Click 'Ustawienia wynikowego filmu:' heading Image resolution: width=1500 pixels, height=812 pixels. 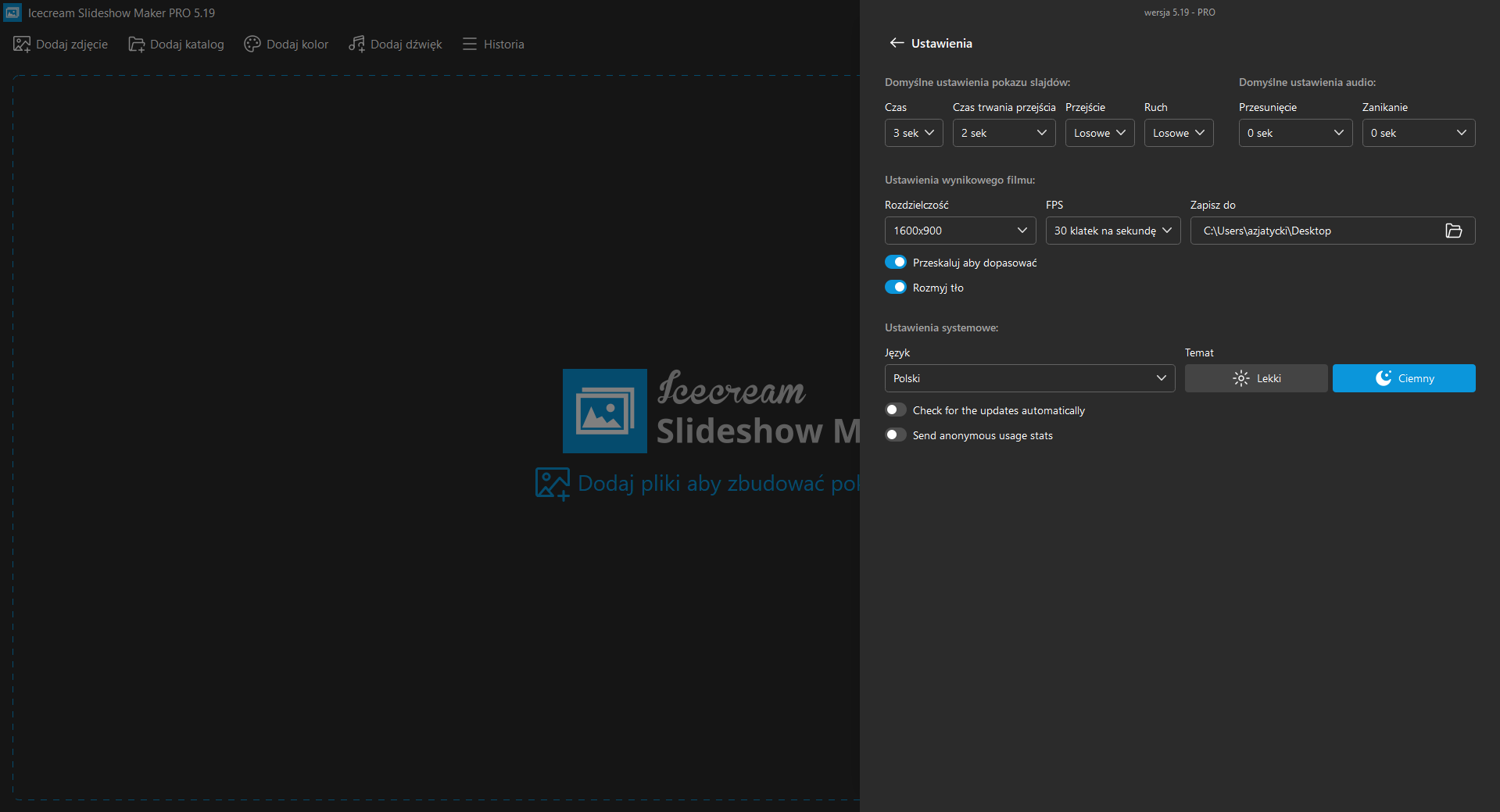pyautogui.click(x=960, y=180)
